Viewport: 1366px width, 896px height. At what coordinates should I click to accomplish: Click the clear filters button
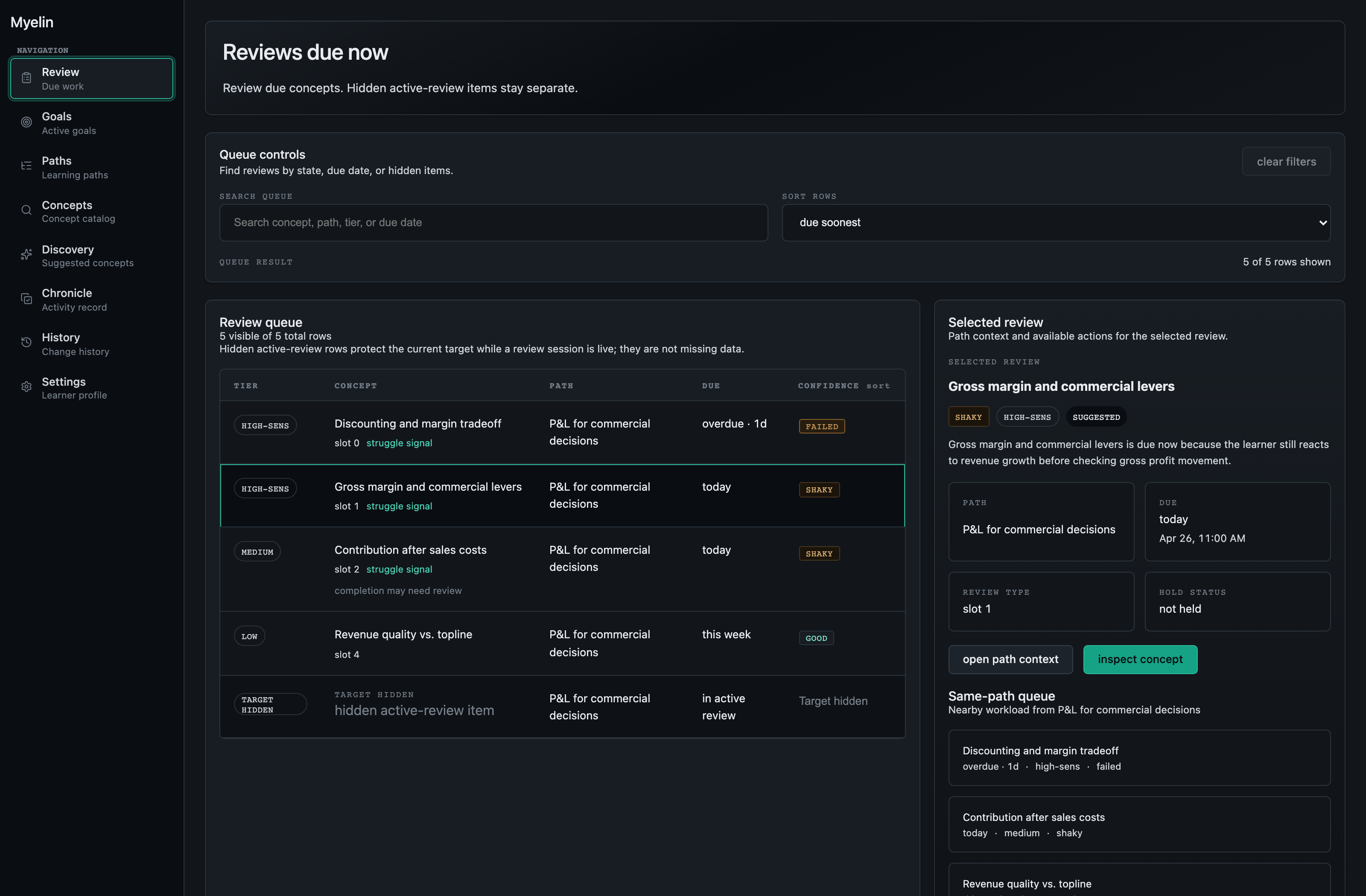[x=1286, y=162]
